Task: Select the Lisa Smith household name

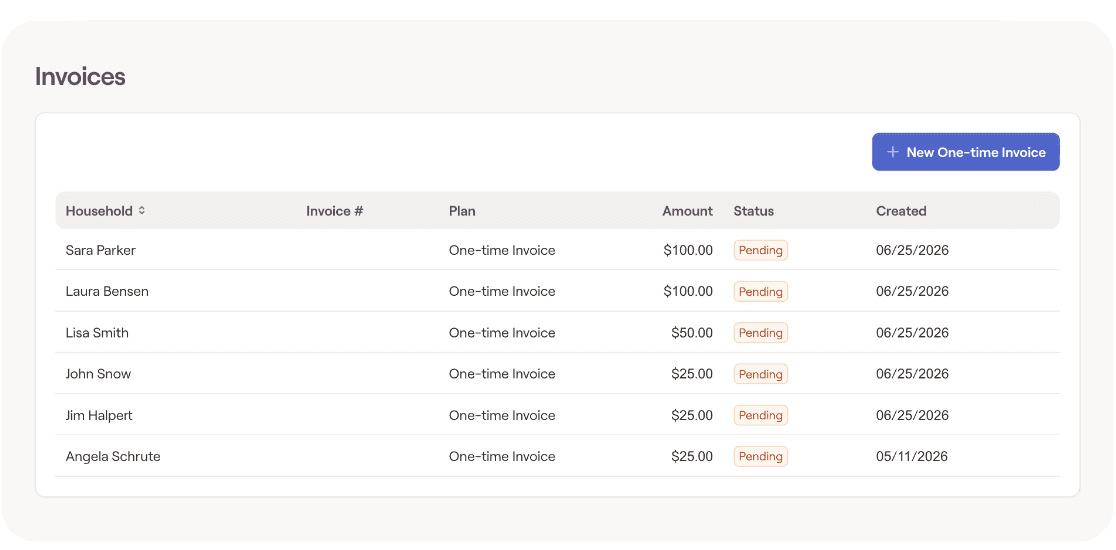Action: click(x=97, y=332)
